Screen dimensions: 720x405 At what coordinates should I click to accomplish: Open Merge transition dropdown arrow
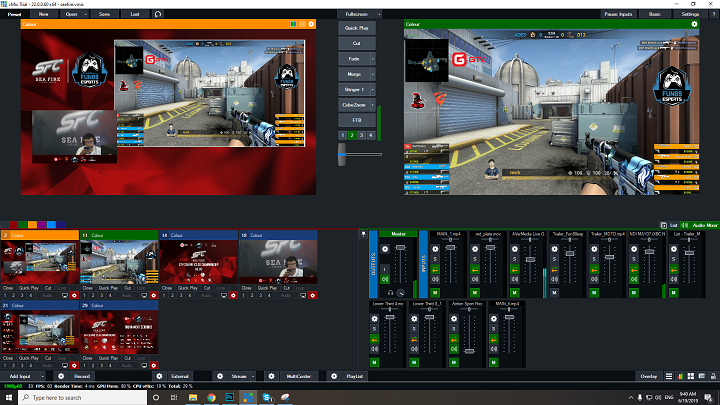[x=372, y=74]
